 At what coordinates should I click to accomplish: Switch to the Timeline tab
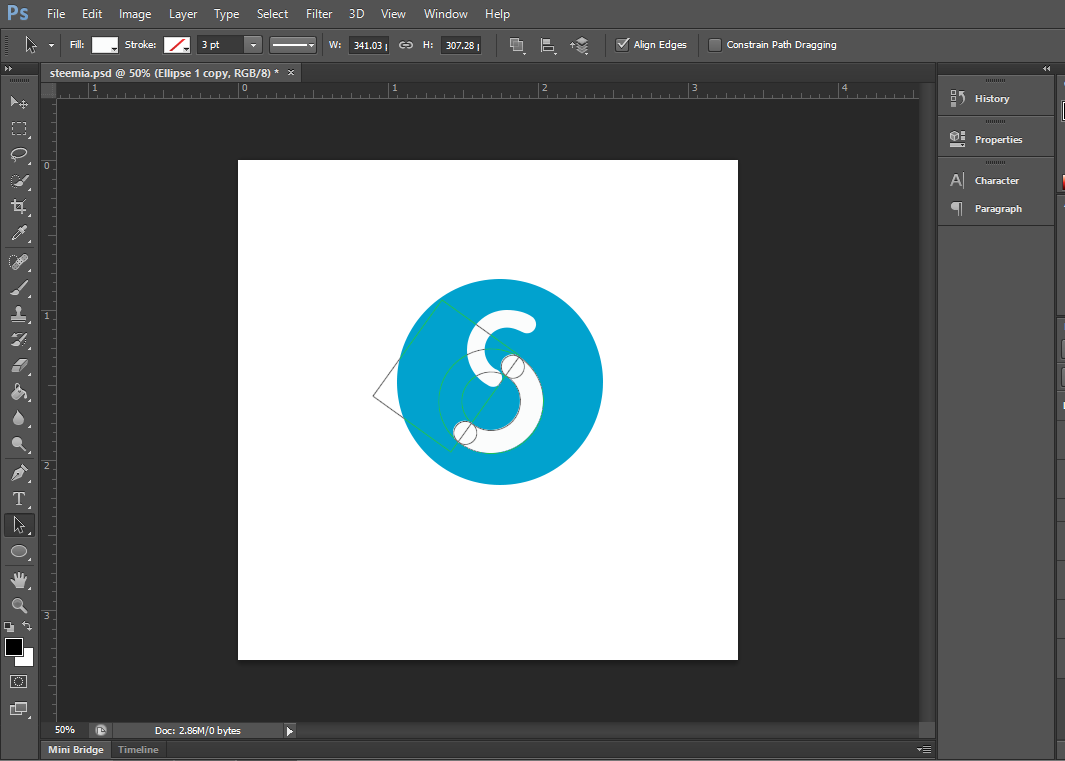coord(138,749)
